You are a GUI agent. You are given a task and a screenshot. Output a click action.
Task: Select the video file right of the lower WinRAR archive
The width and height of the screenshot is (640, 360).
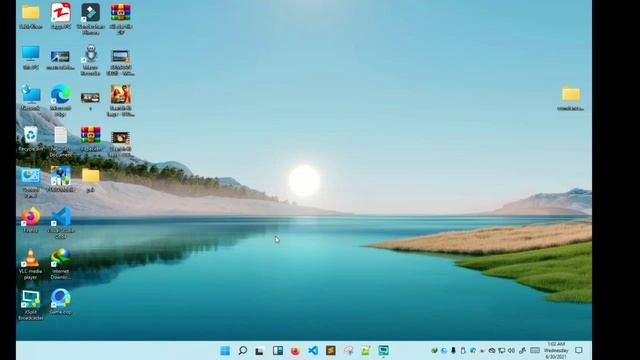click(120, 144)
